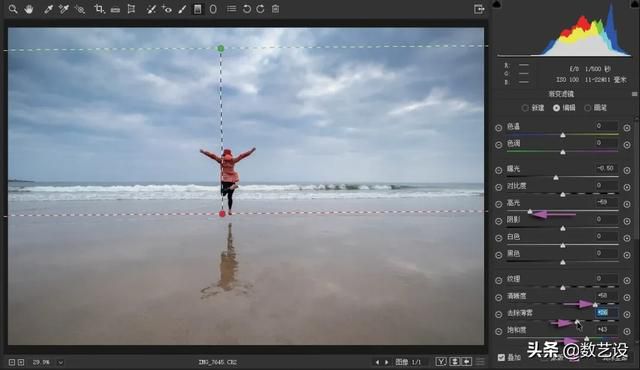The height and width of the screenshot is (370, 640).
Task: Increase 对比度 with plus button
Action: tap(627, 187)
